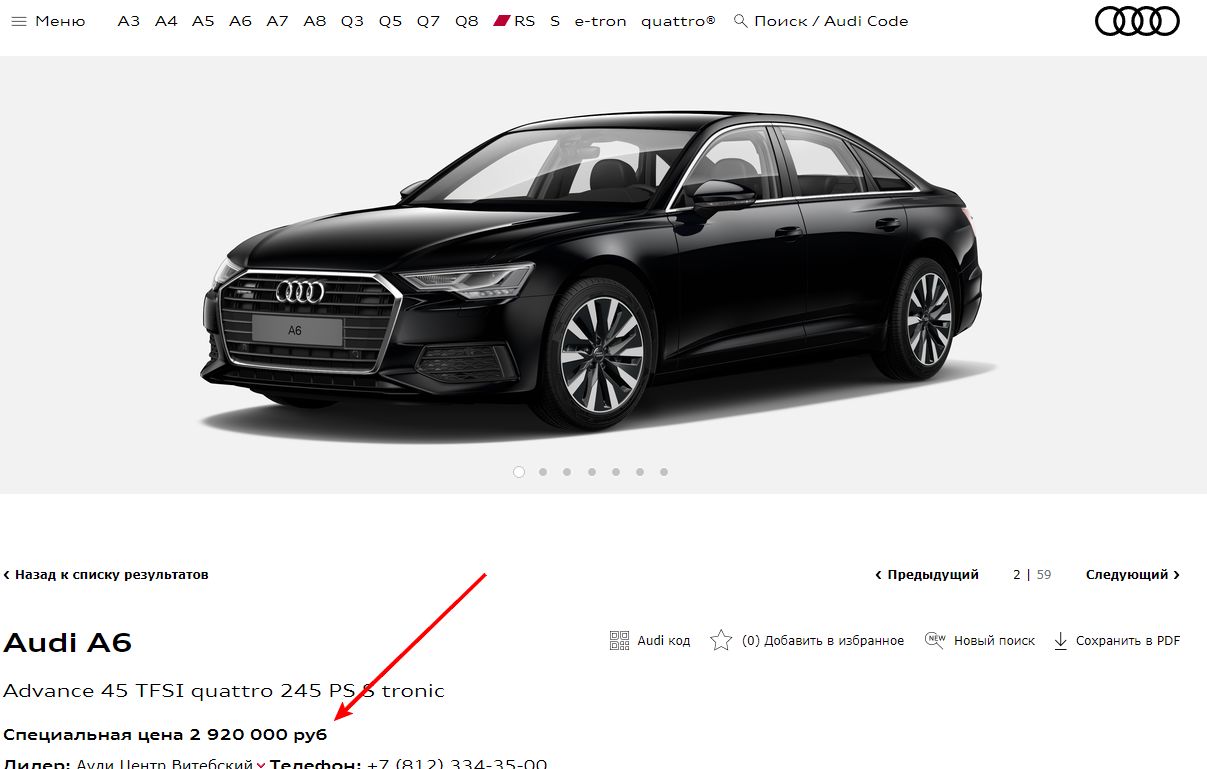Click the black Audi A6 image

(x=592, y=272)
